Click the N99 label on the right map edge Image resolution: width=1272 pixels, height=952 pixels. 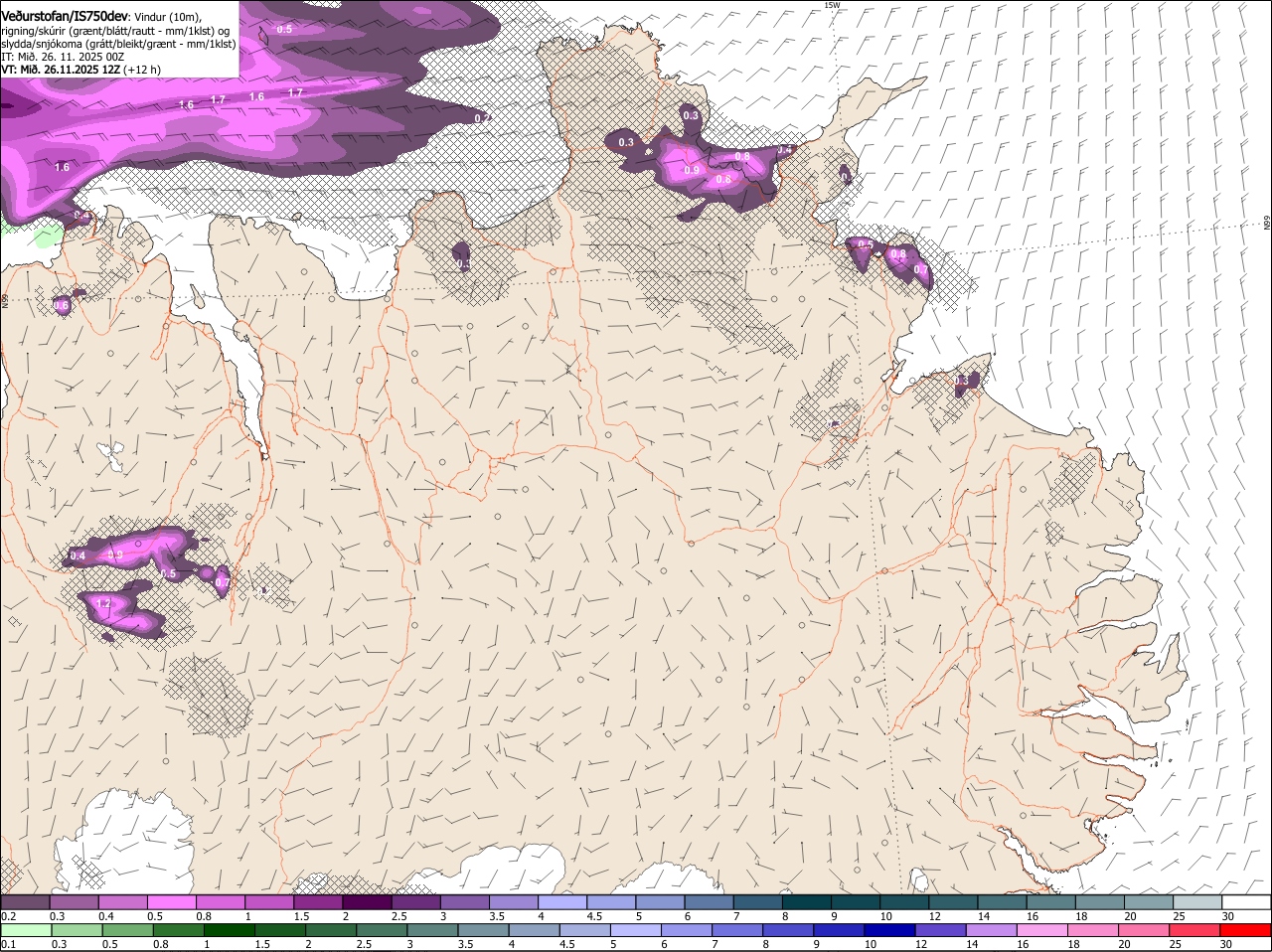coord(1267,224)
